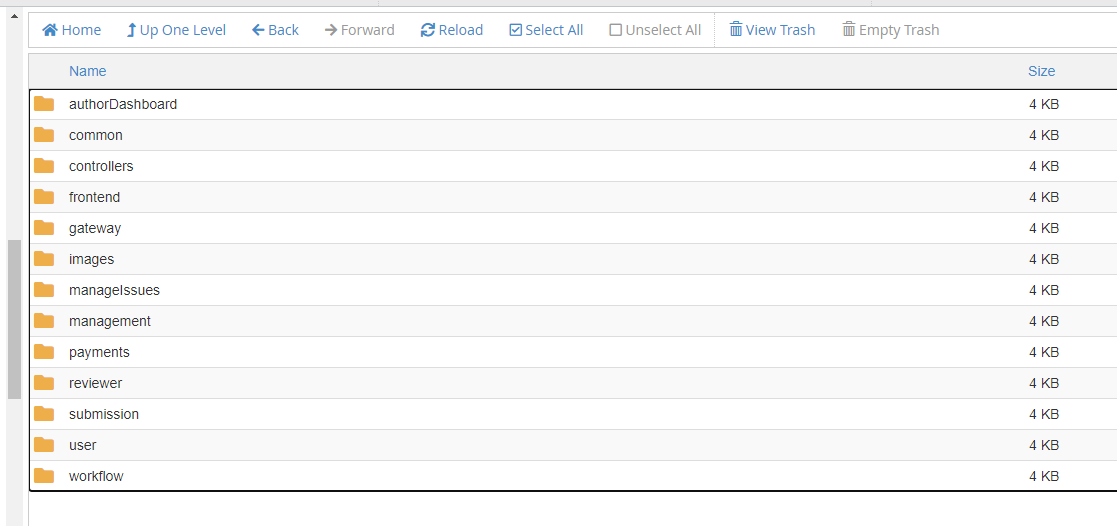1117x526 pixels.
Task: Click the Home toolbar icon
Action: pyautogui.click(x=50, y=30)
